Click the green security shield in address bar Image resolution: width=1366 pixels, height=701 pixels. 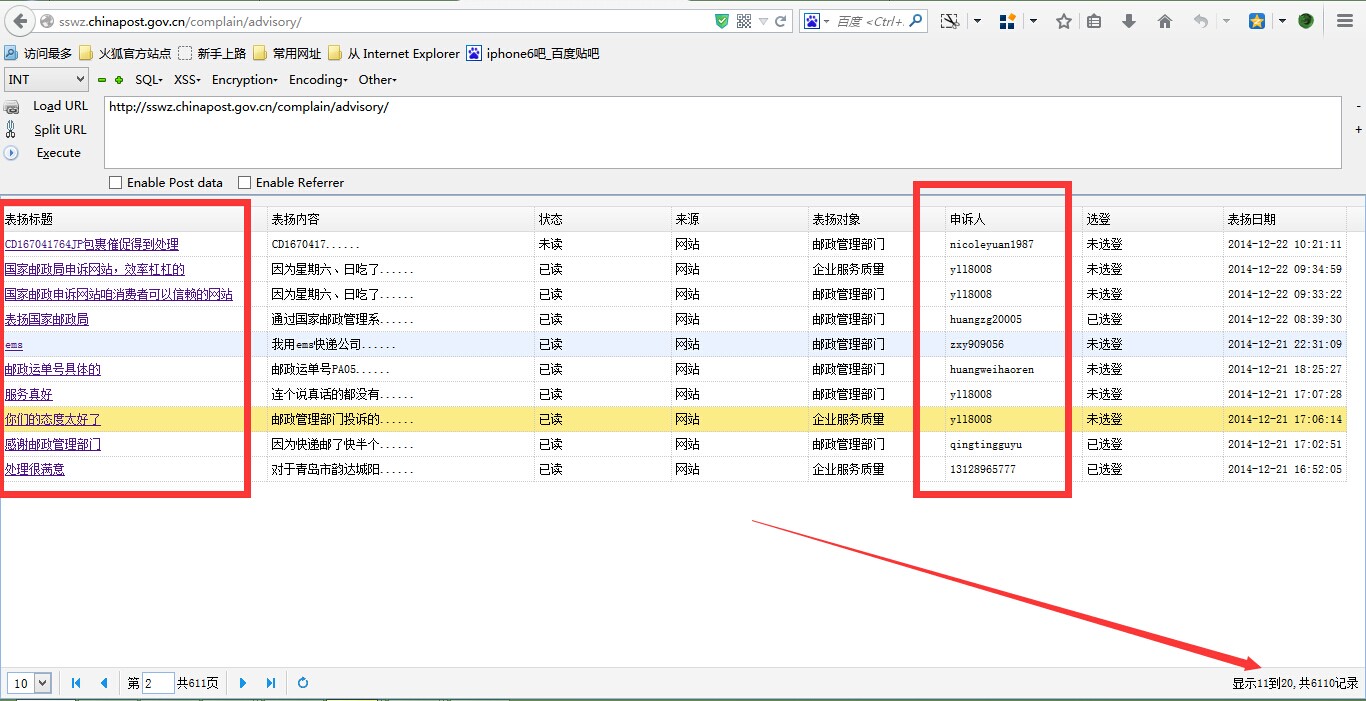pos(722,21)
